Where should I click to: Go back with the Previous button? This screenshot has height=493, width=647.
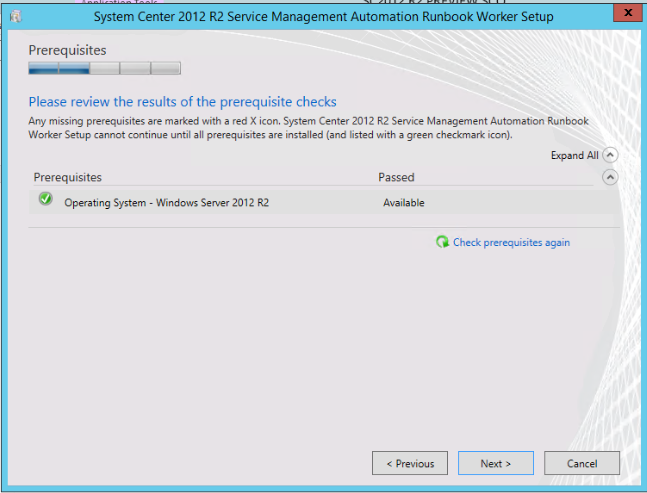tap(410, 463)
